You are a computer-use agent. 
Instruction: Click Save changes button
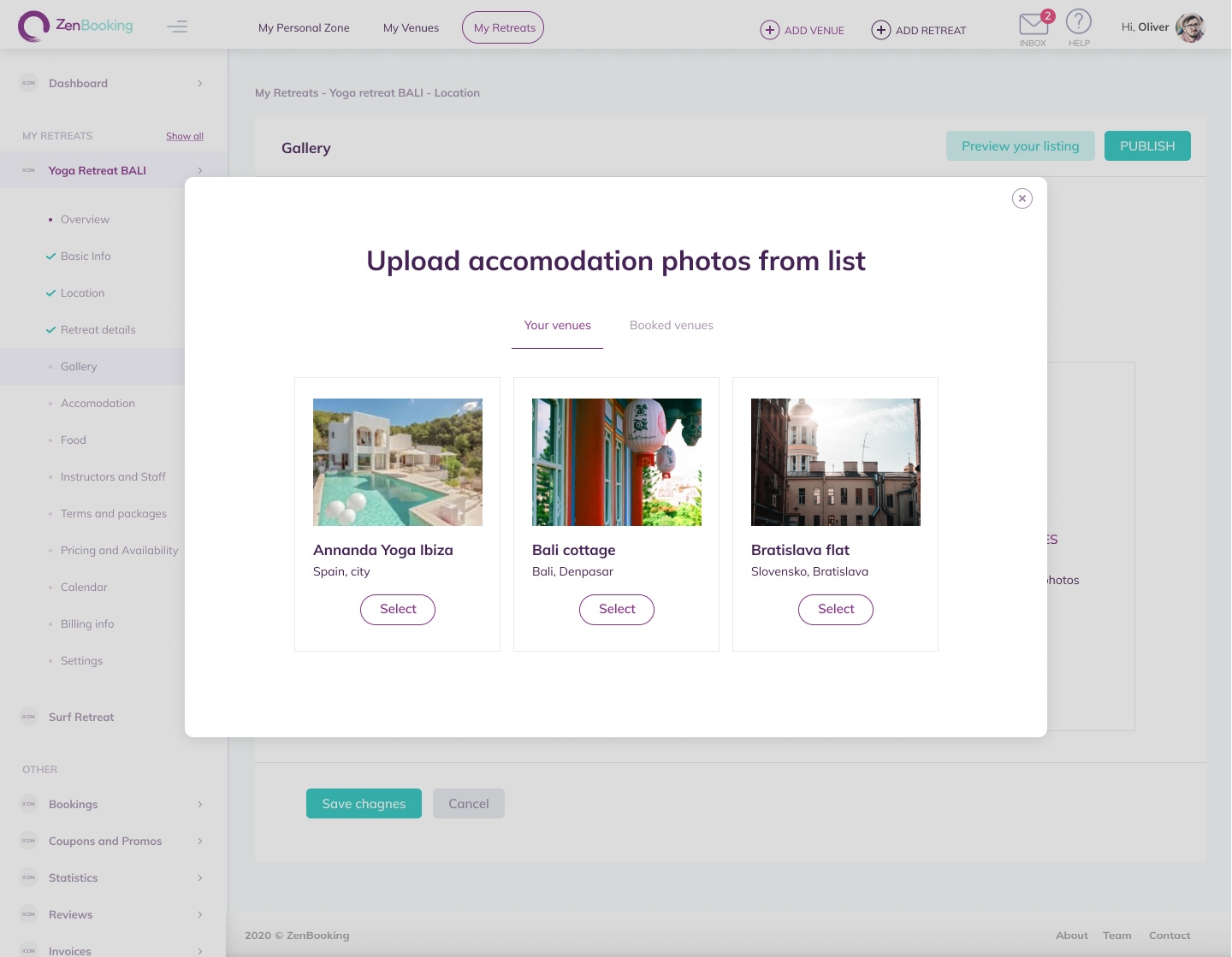364,804
